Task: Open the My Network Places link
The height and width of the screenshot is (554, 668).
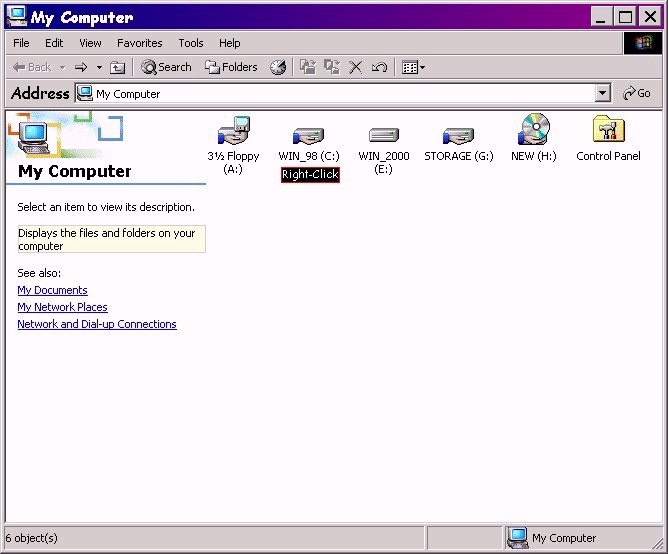Action: 62,307
